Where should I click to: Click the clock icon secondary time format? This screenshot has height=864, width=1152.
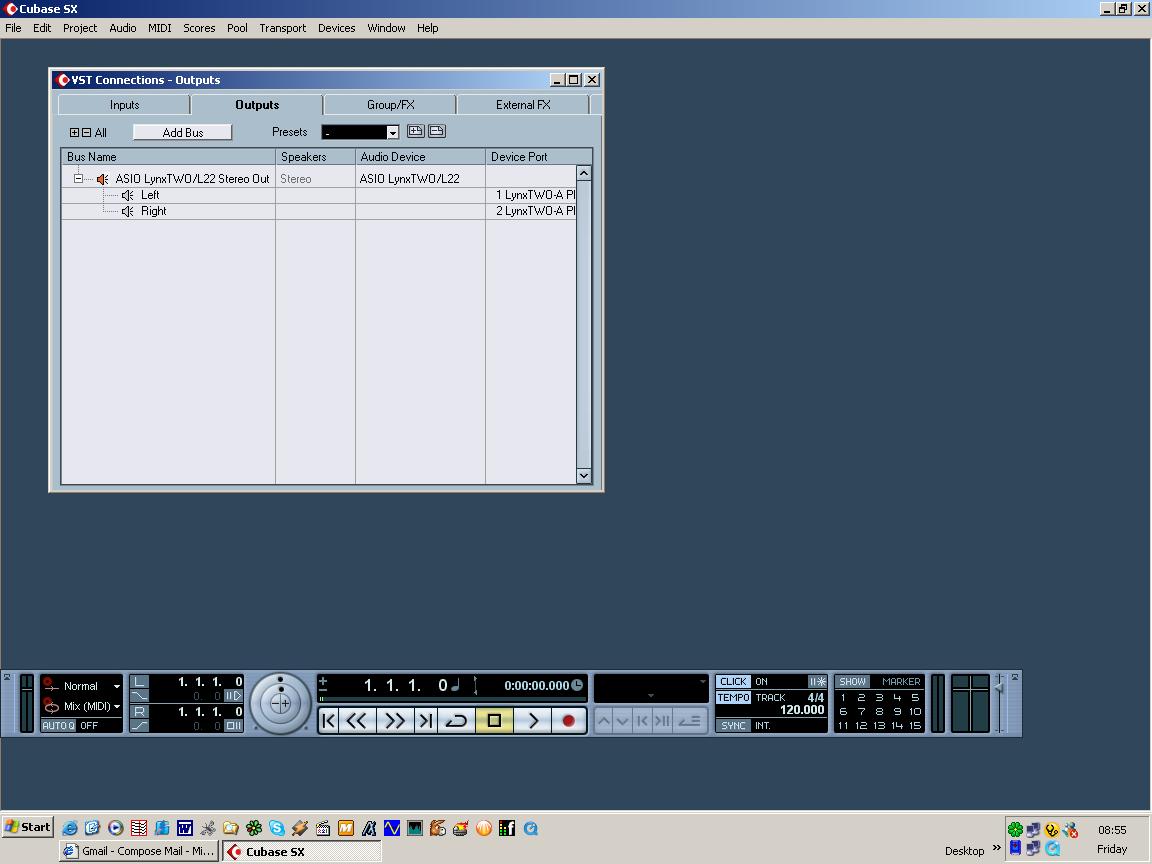577,685
